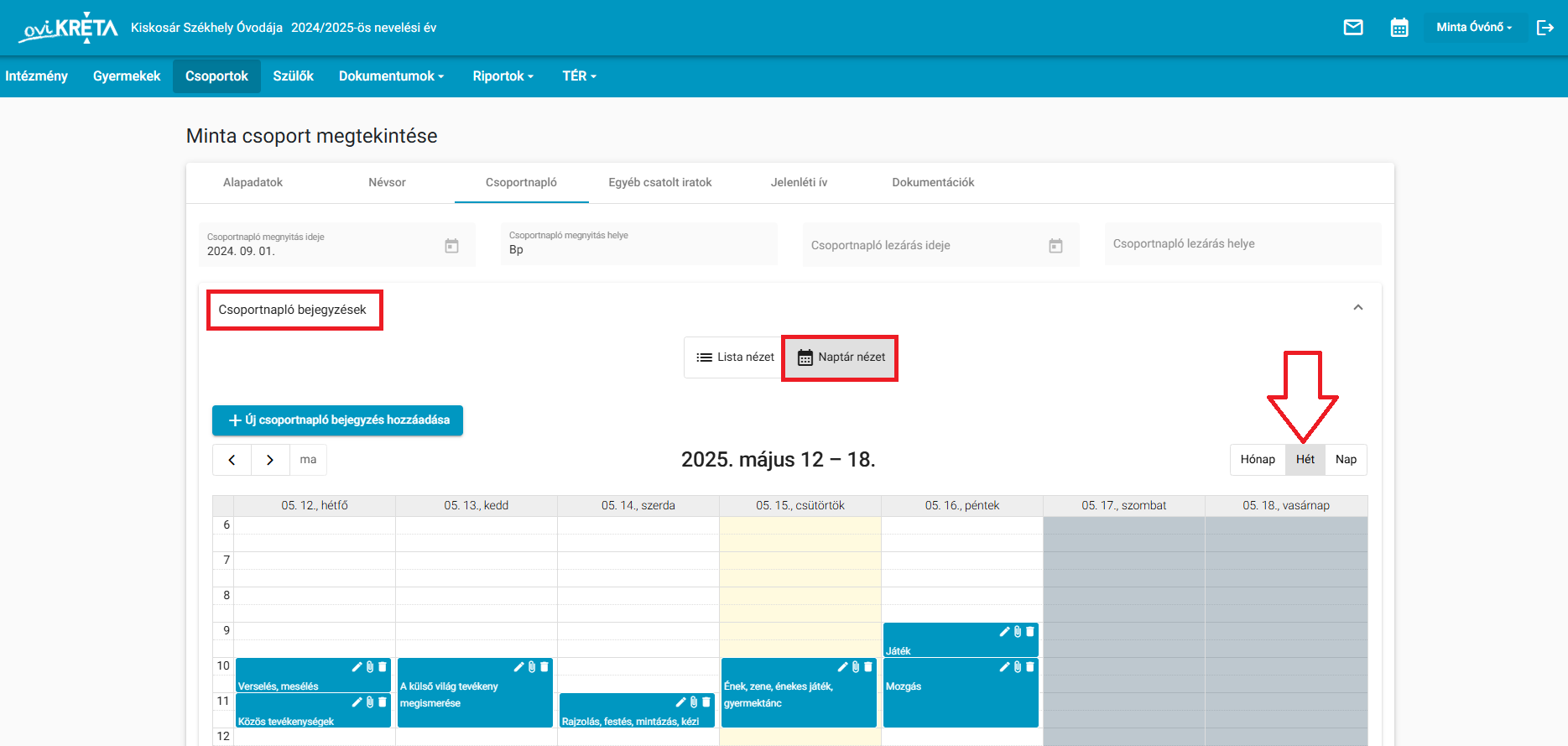The image size is (1568, 746).
Task: Edit the Közös tevékenységek entry (pencil)
Action: click(x=357, y=702)
